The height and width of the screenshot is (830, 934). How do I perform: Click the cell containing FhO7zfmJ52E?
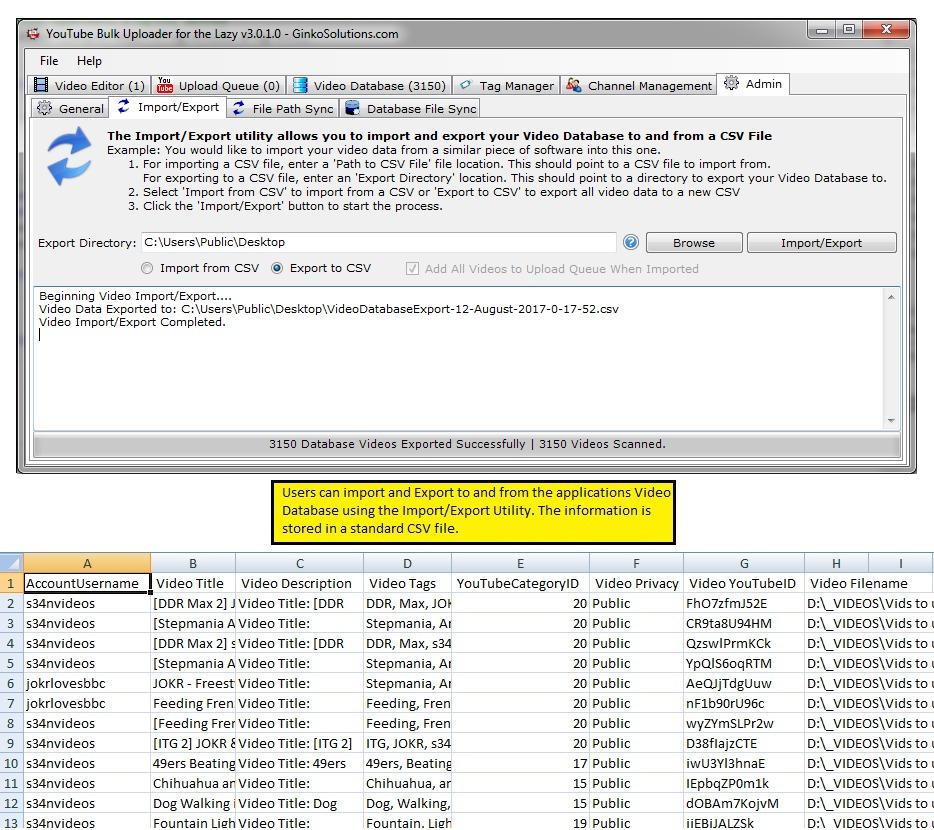[x=744, y=604]
